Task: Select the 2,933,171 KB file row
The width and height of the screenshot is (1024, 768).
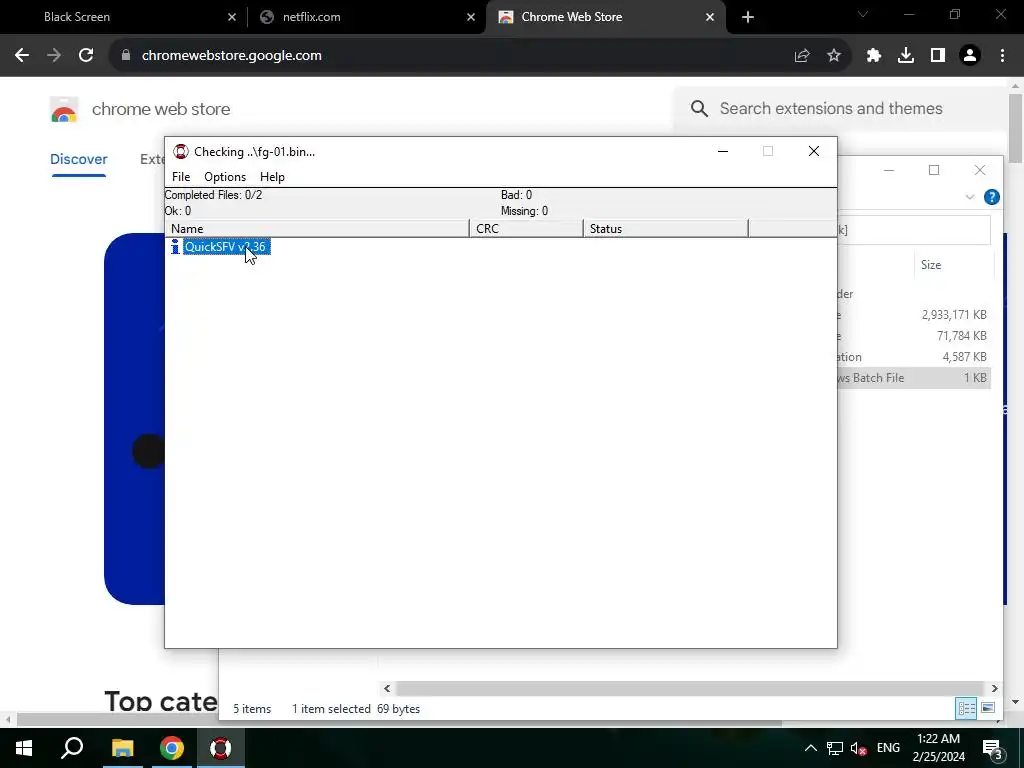Action: [914, 315]
